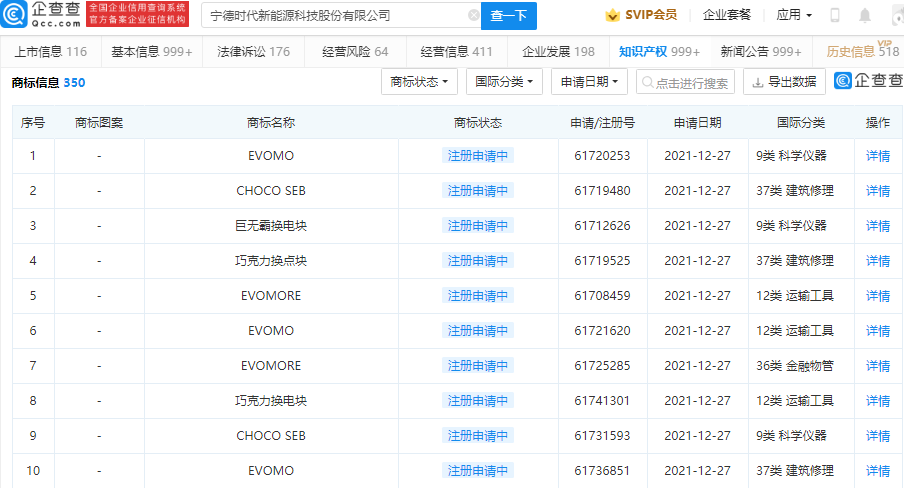Image resolution: width=904 pixels, height=488 pixels.
Task: Open 详情 for 巨无霸换电块 row
Action: tap(877, 226)
